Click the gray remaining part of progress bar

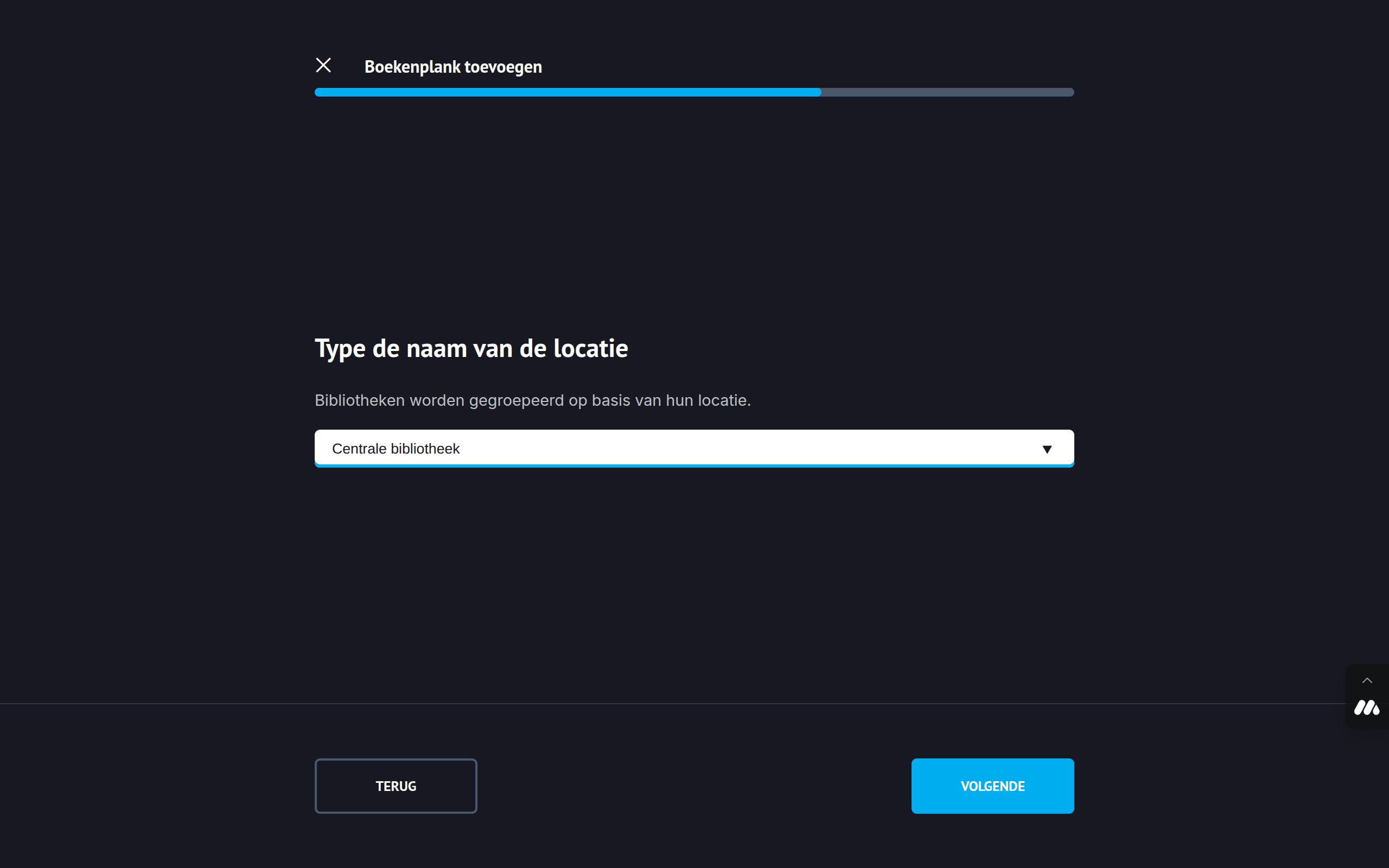[947, 92]
